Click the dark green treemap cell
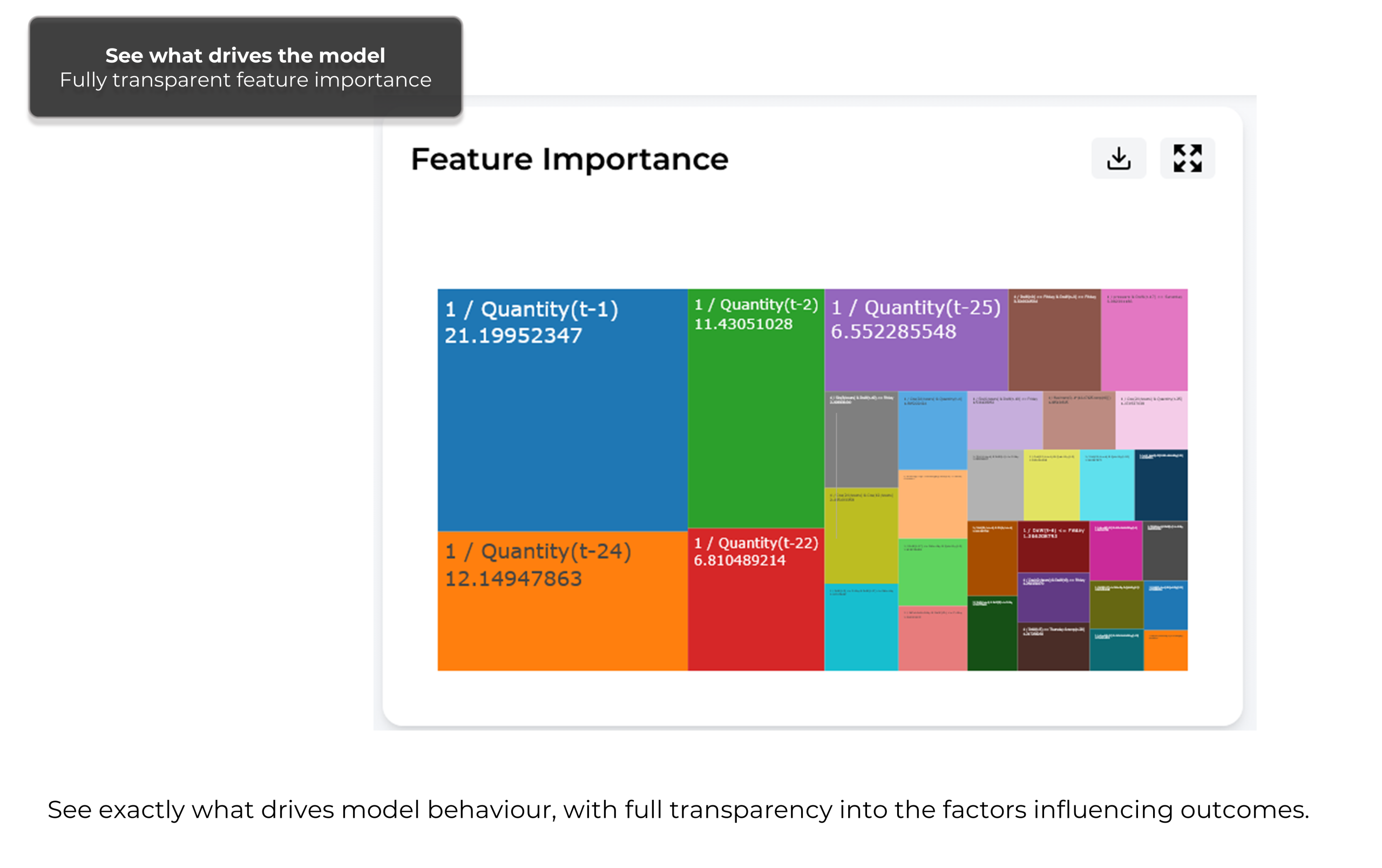Screen dimensions: 1382x868 click(992, 633)
